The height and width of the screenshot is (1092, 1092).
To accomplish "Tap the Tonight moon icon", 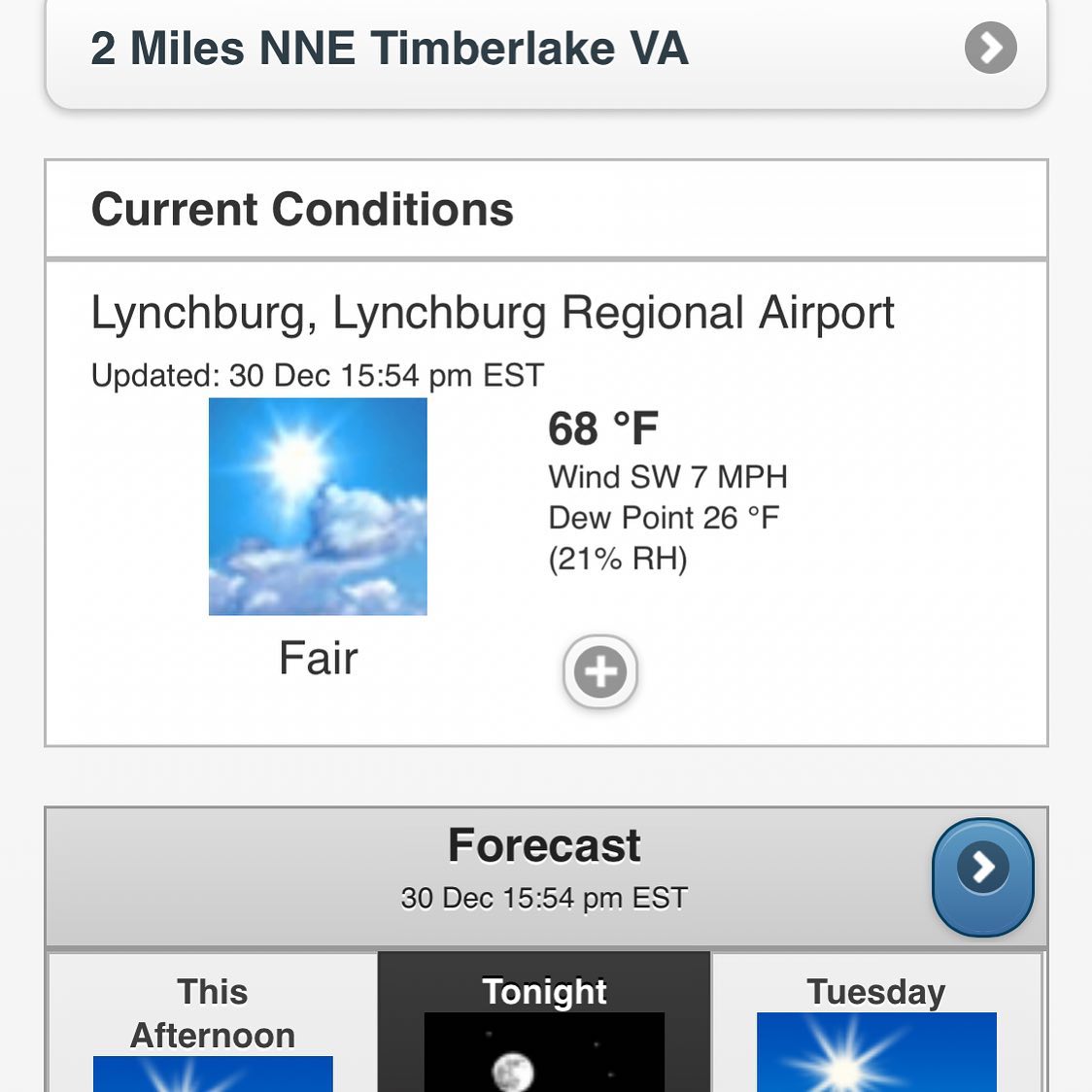I will 544,1052.
